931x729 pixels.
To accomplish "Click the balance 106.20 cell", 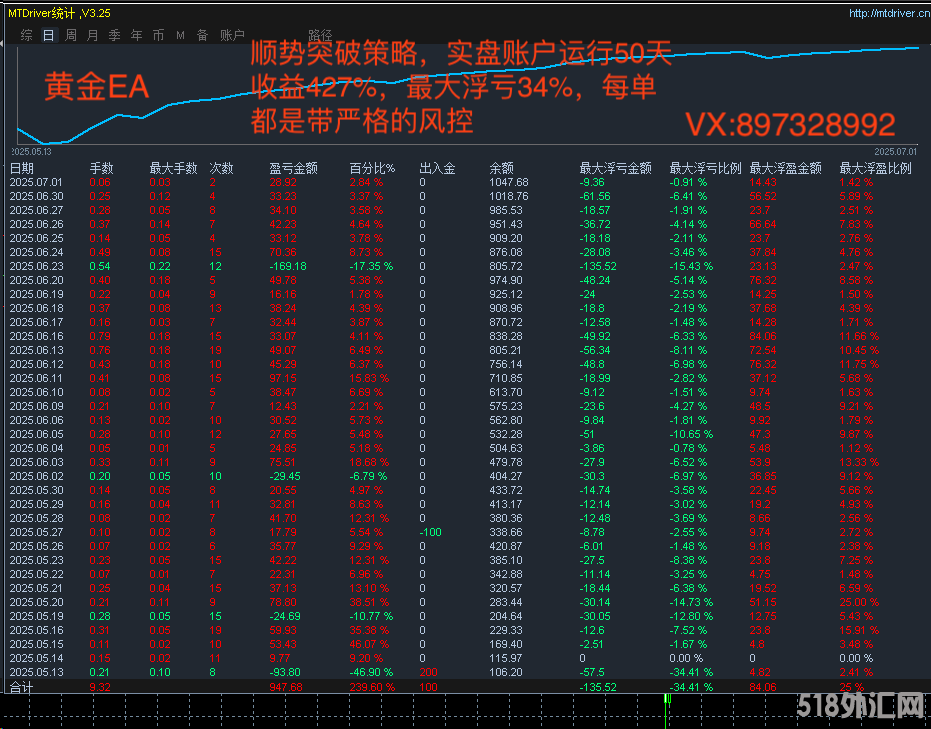I will point(506,673).
